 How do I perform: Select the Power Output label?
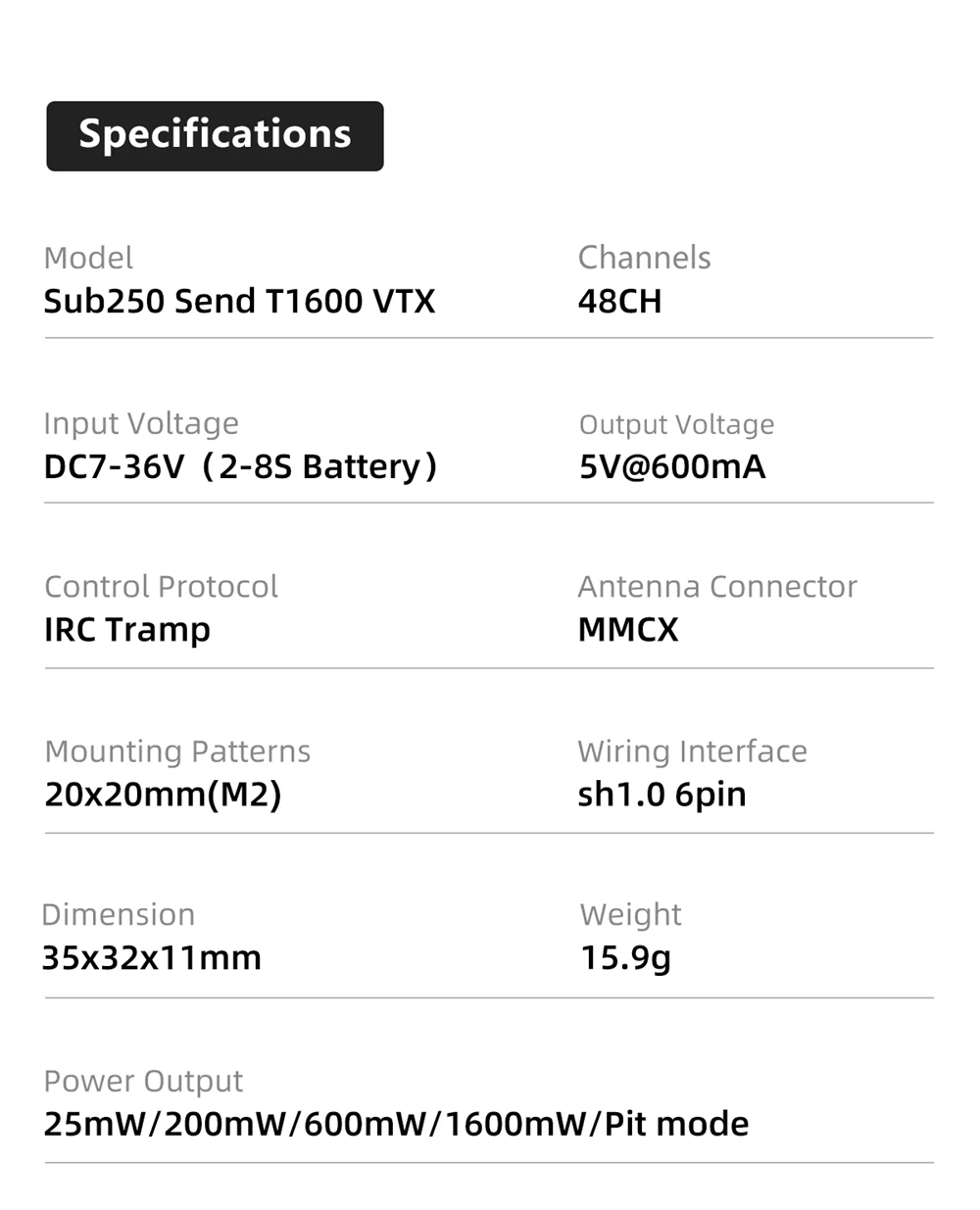(143, 1081)
